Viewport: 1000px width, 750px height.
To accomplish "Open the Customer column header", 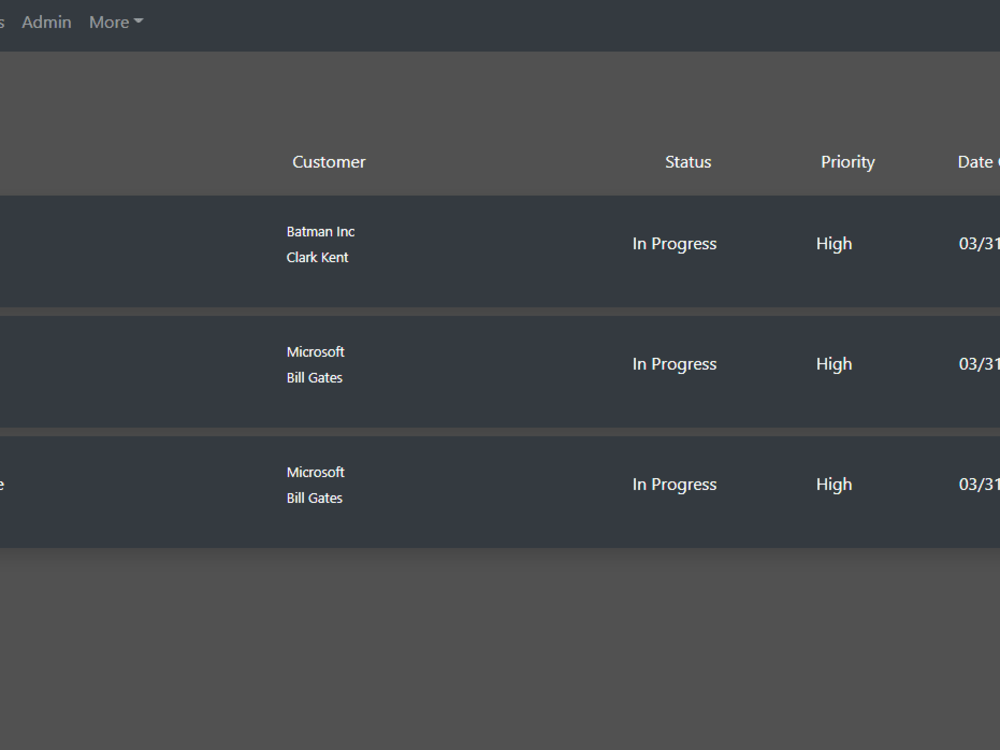I will point(328,161).
